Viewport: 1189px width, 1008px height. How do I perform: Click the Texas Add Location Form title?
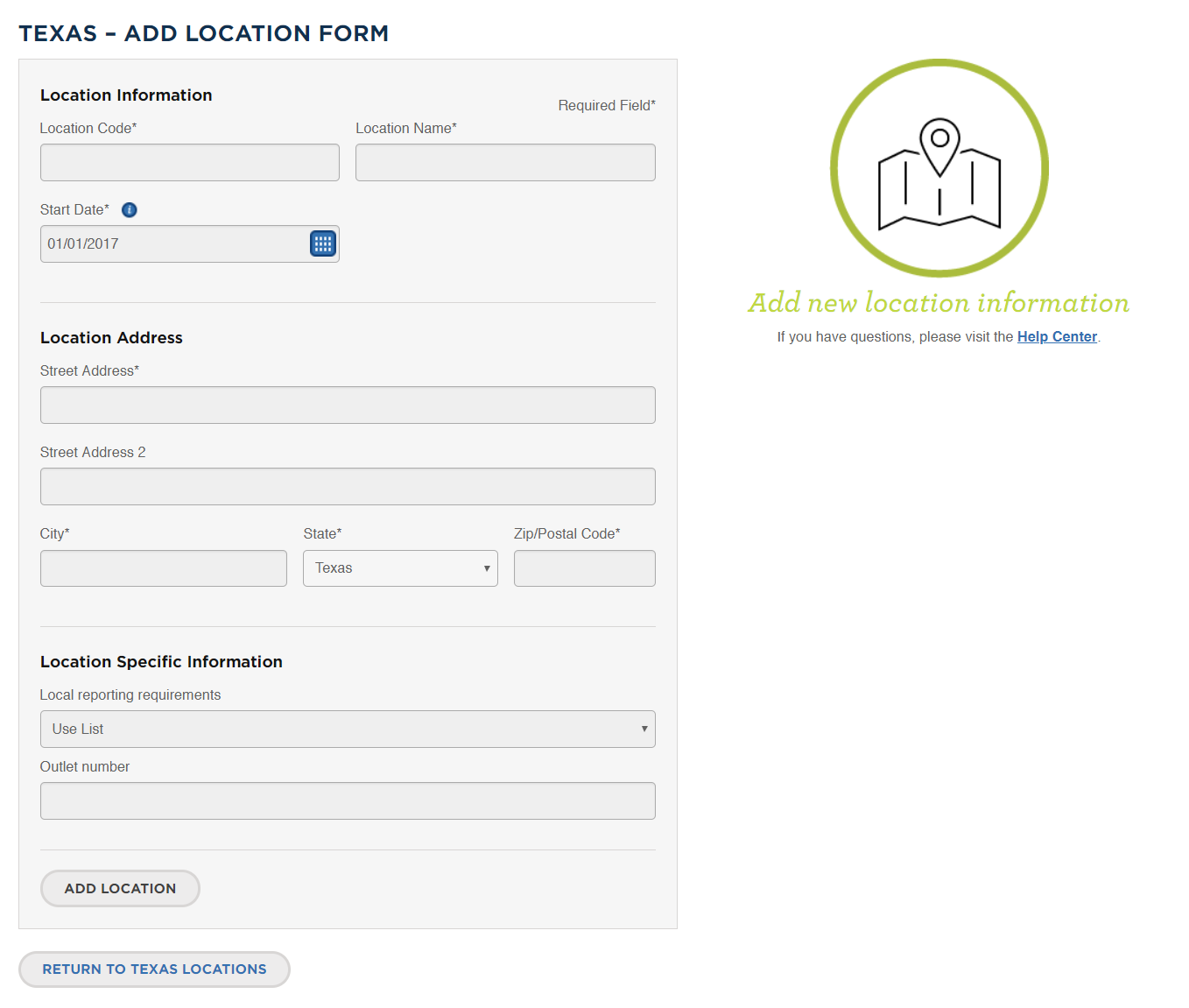(x=204, y=33)
